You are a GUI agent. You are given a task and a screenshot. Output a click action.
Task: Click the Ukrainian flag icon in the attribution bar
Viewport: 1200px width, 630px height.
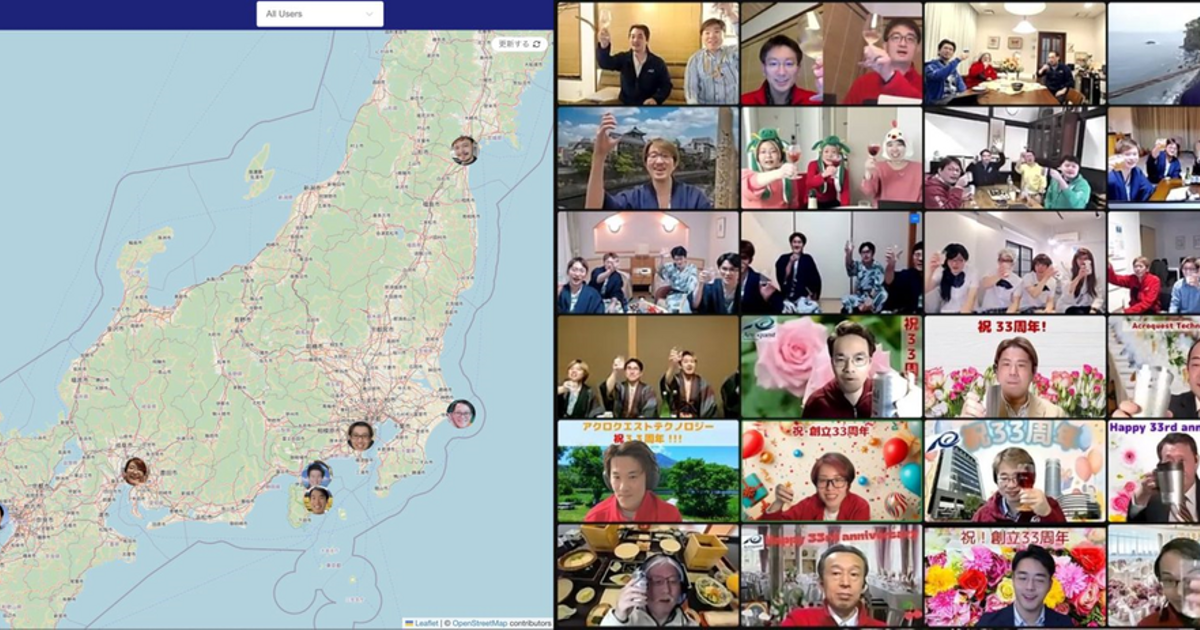point(411,621)
